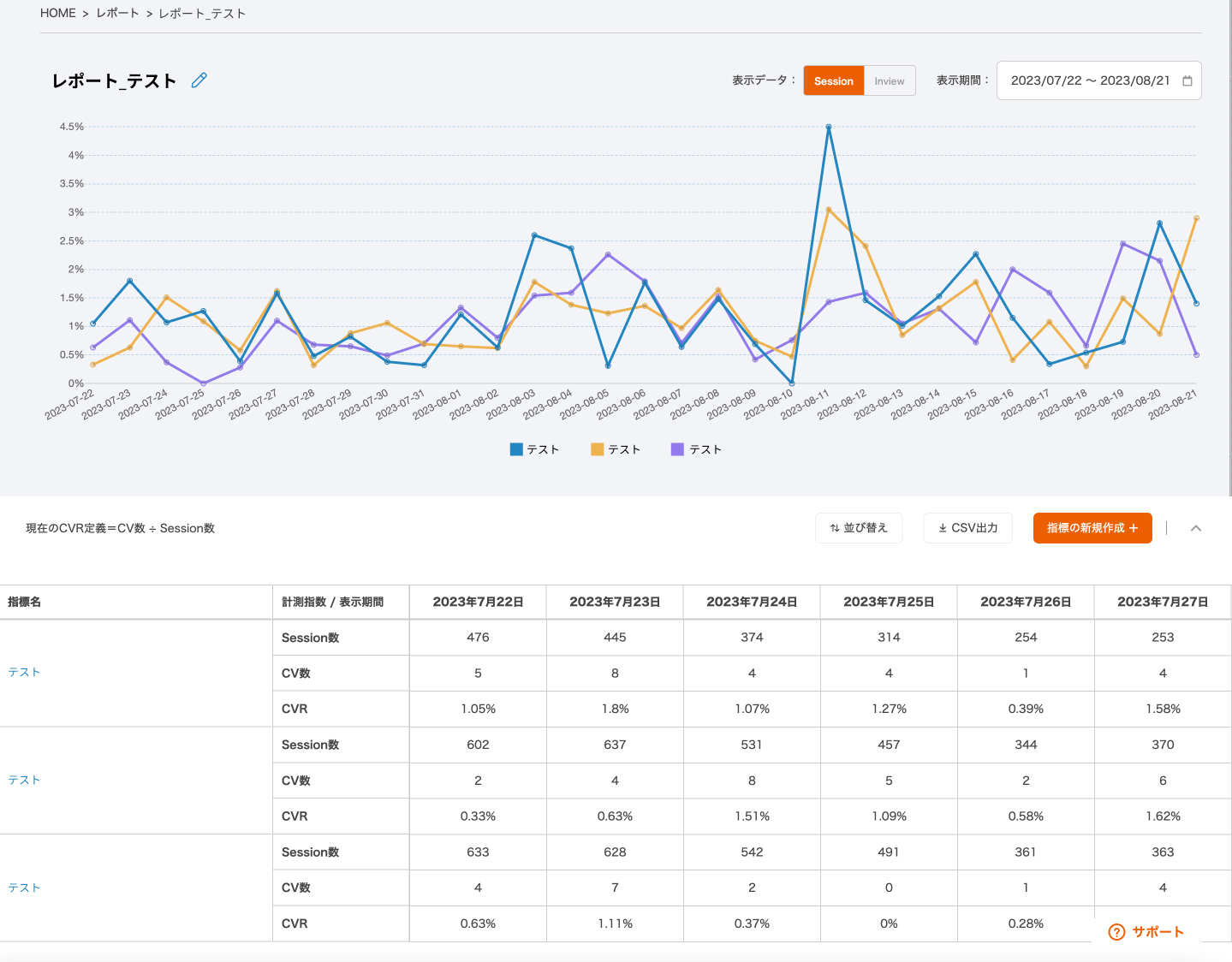Open the third テスト metric link
This screenshot has height=962, width=1232.
coord(24,888)
